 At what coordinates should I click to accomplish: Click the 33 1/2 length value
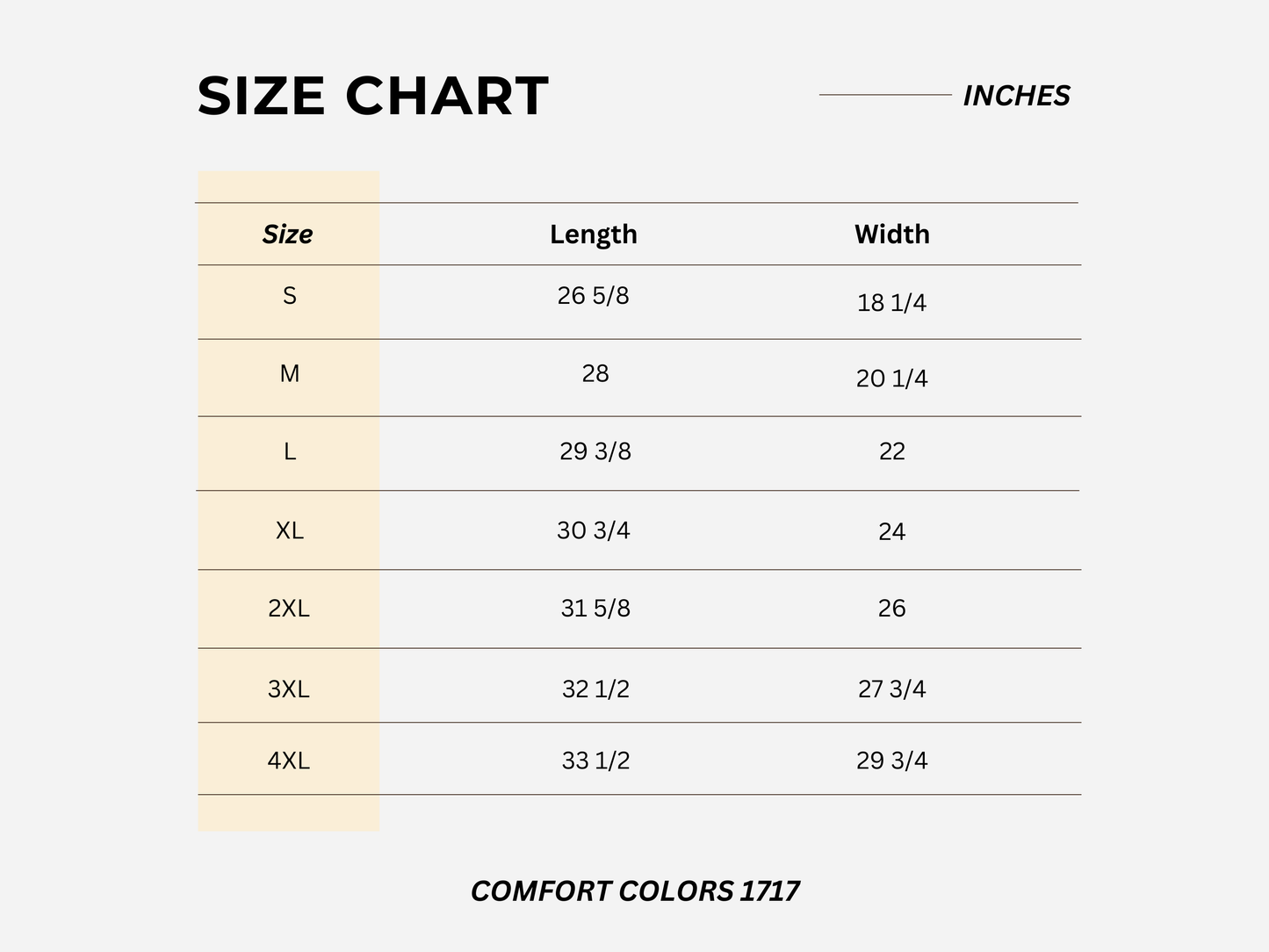(595, 761)
